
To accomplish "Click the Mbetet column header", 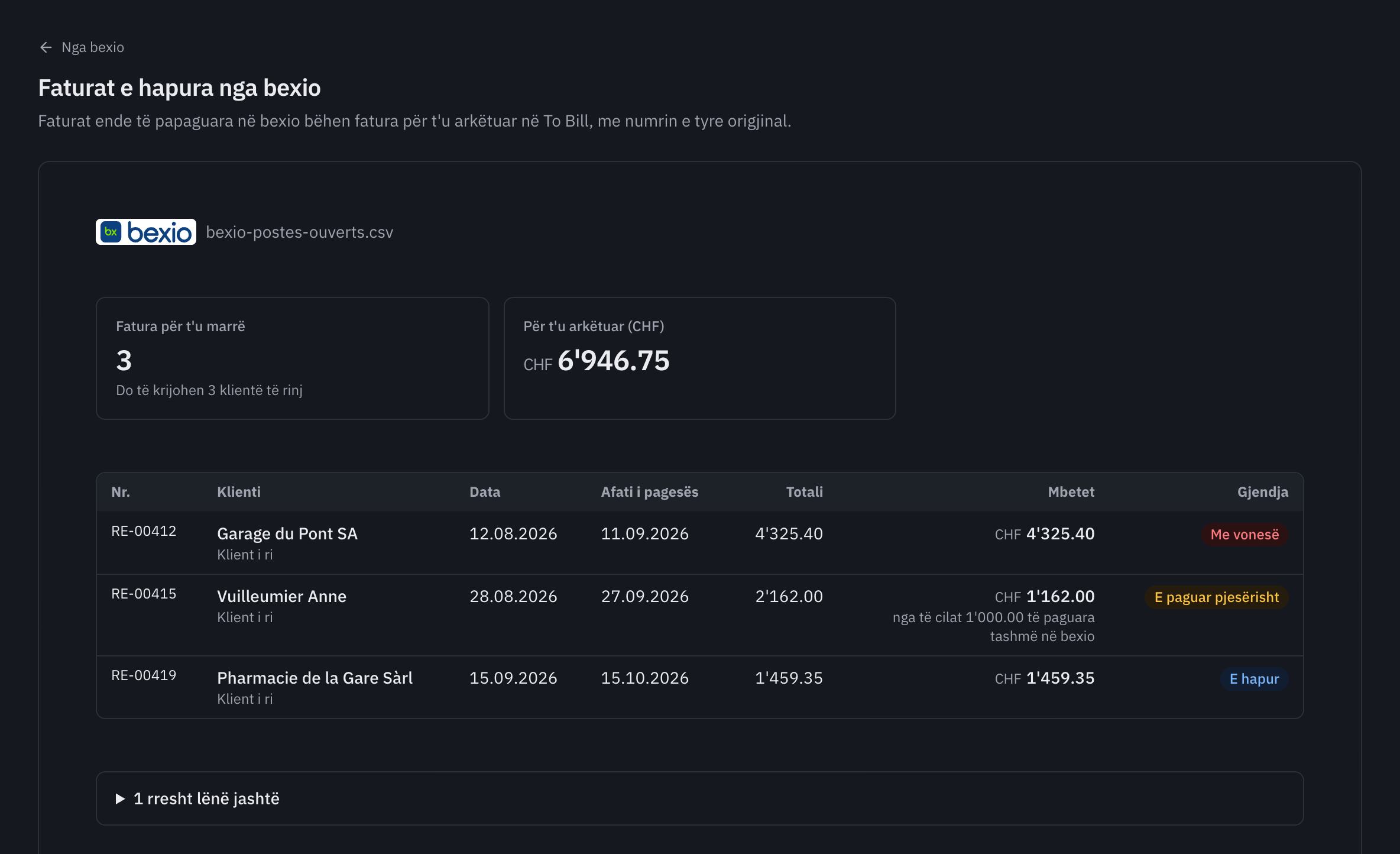I will click(x=1071, y=492).
